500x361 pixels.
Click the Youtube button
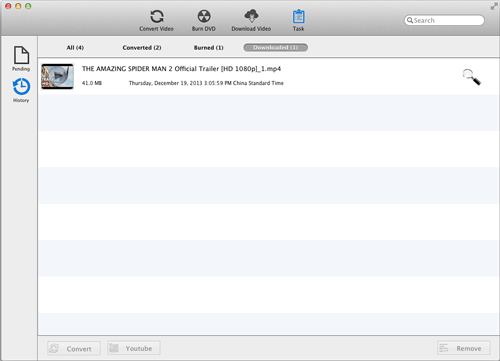point(134,348)
